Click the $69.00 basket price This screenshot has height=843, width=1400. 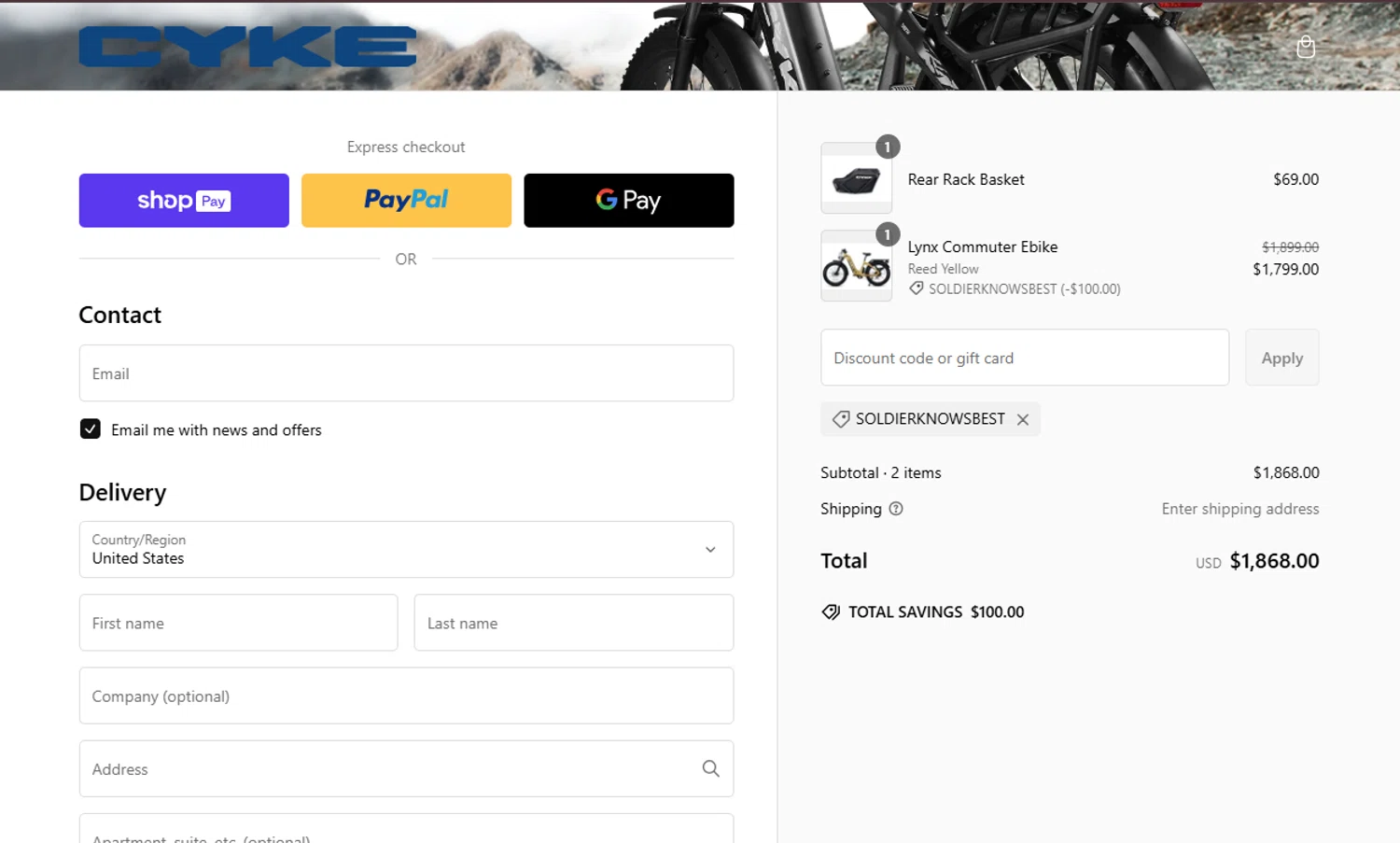click(x=1296, y=179)
